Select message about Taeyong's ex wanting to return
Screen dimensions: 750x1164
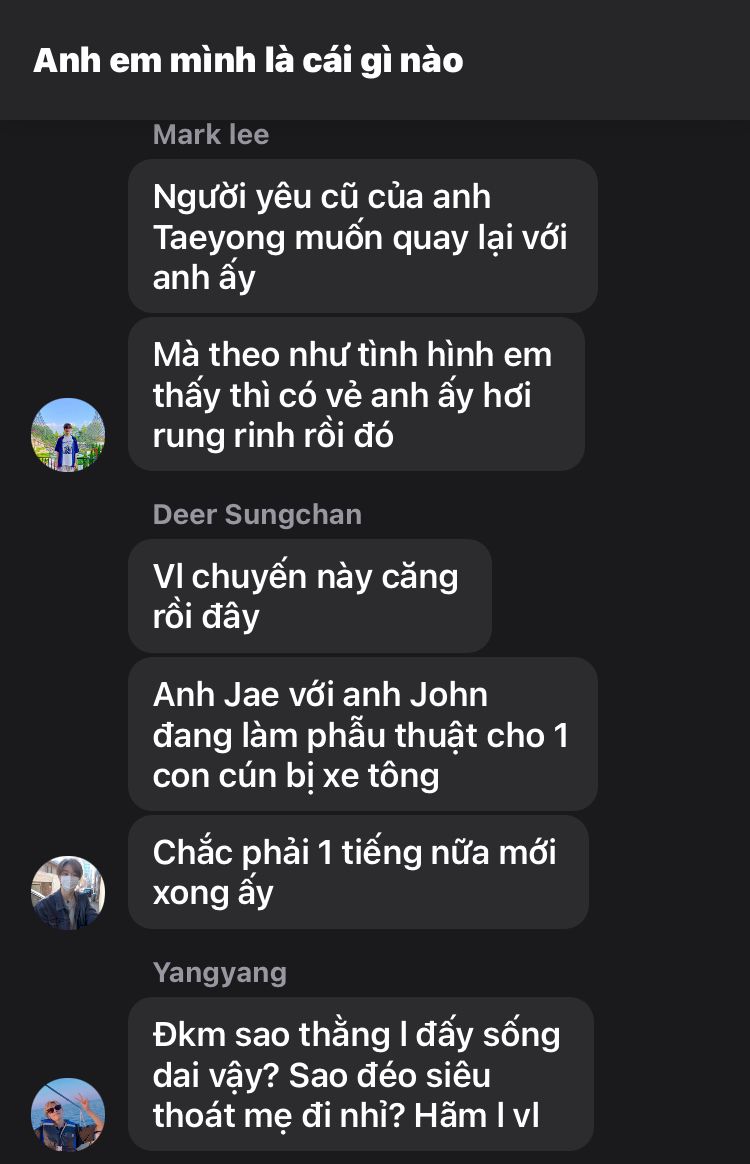pyautogui.click(x=363, y=236)
